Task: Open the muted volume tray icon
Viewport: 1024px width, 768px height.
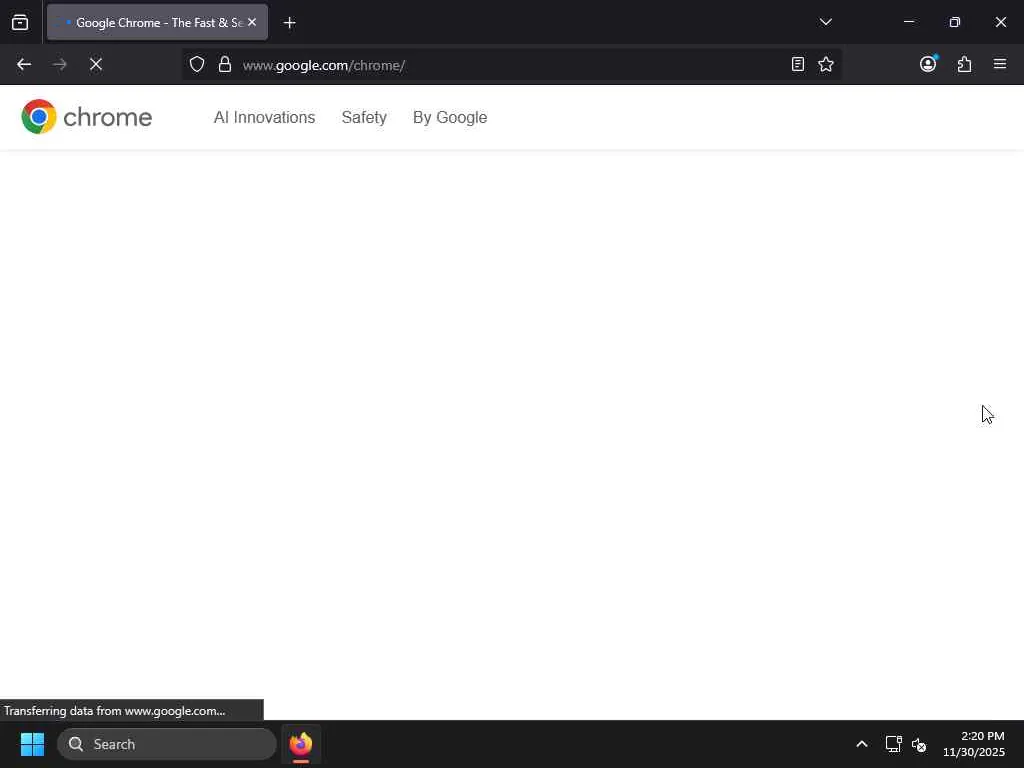Action: click(x=919, y=744)
